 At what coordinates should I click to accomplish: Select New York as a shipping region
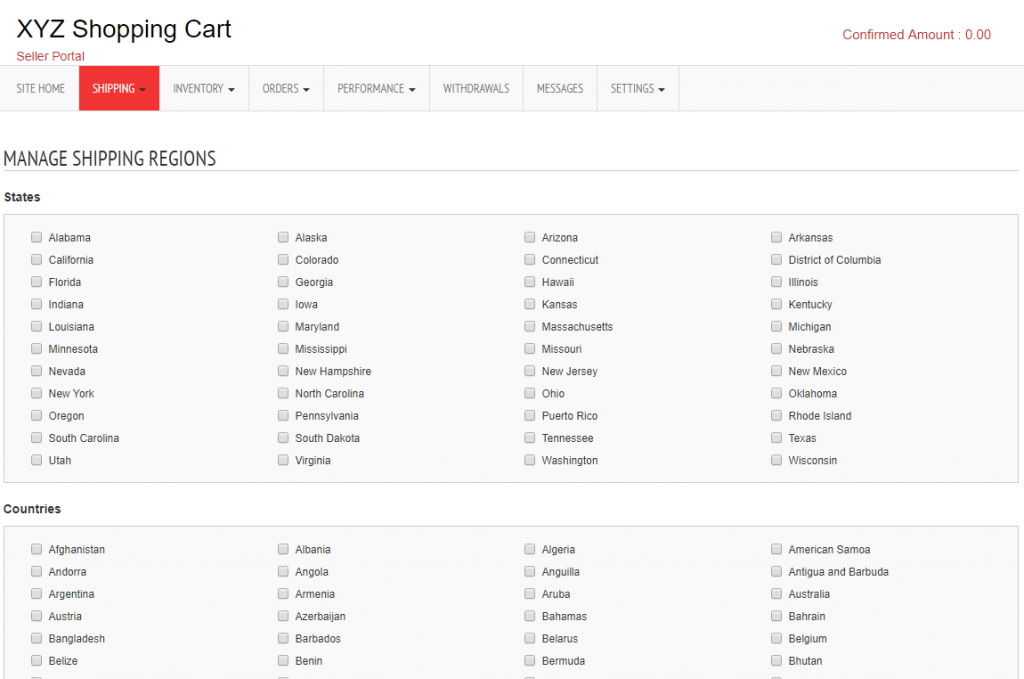(36, 393)
